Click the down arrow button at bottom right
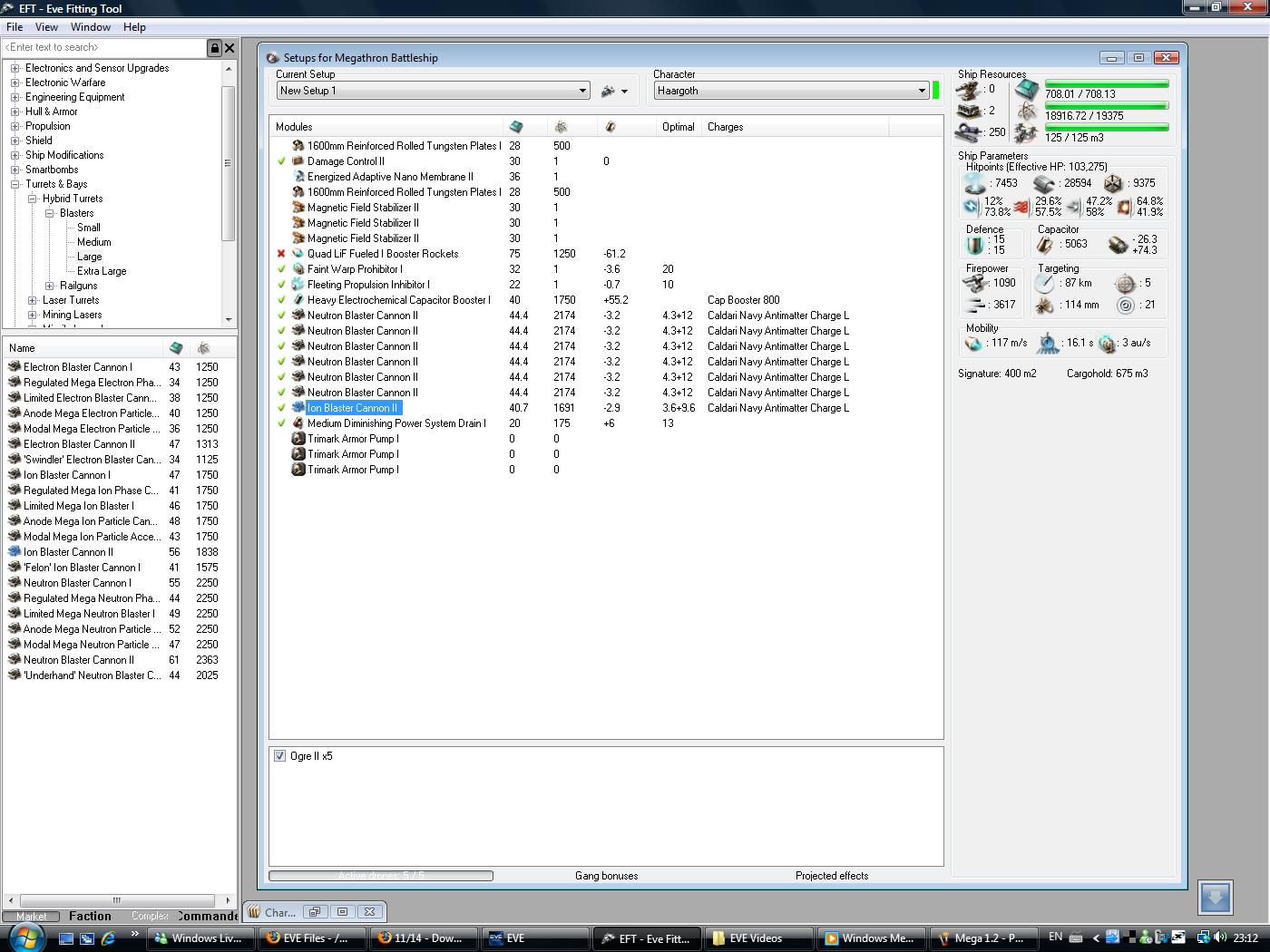The width and height of the screenshot is (1270, 952). [x=1216, y=898]
